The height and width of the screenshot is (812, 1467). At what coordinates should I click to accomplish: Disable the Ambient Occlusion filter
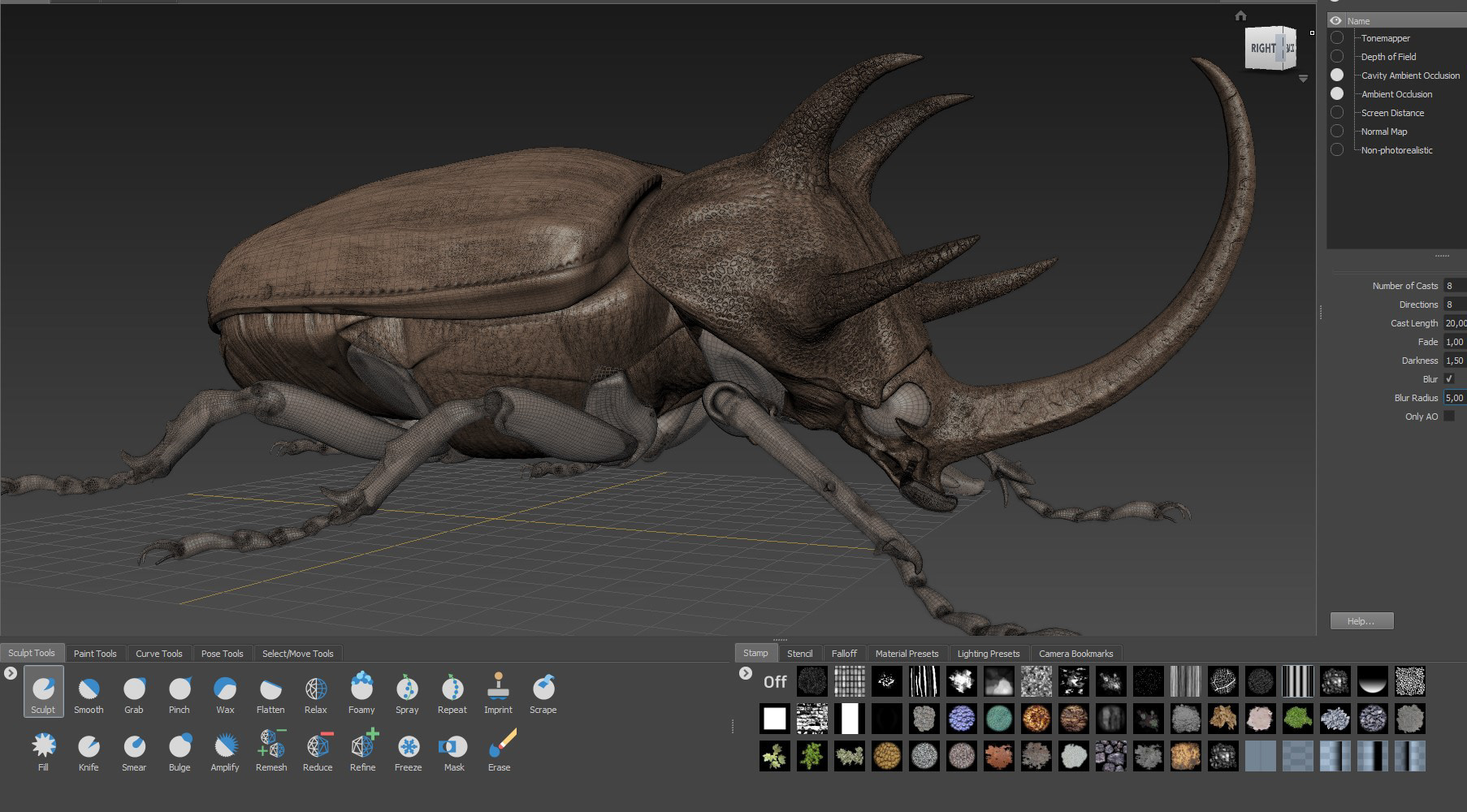point(1337,94)
